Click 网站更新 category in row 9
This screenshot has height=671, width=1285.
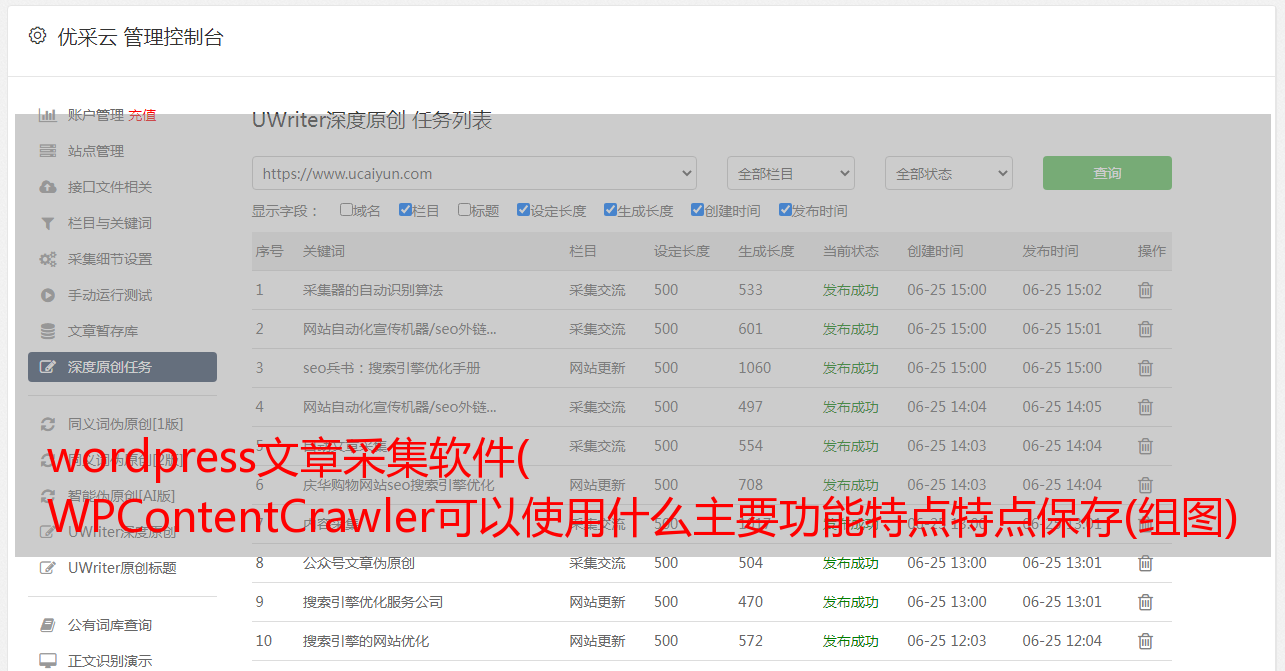tap(597, 602)
